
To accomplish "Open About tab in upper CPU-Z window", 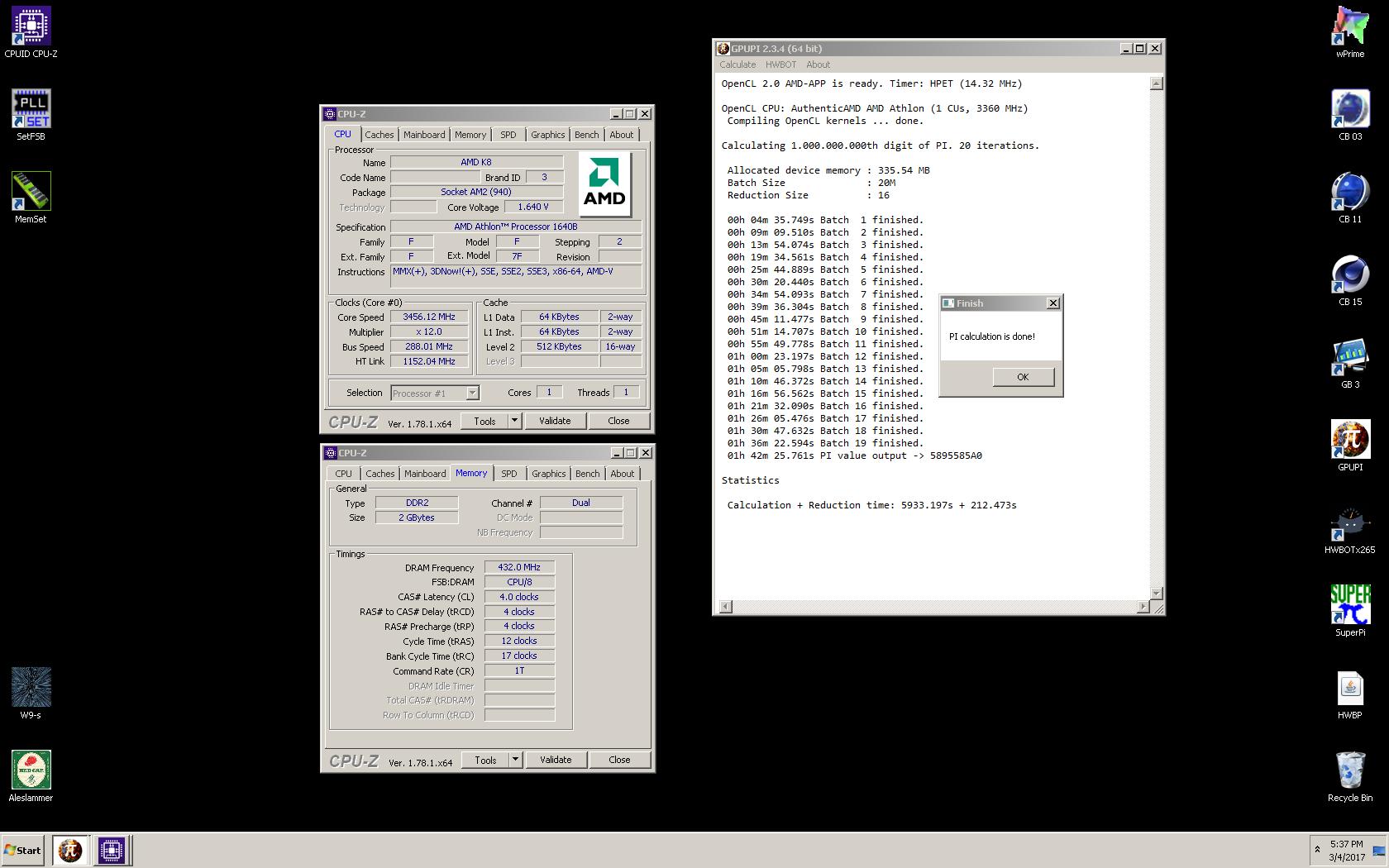I will coord(622,135).
